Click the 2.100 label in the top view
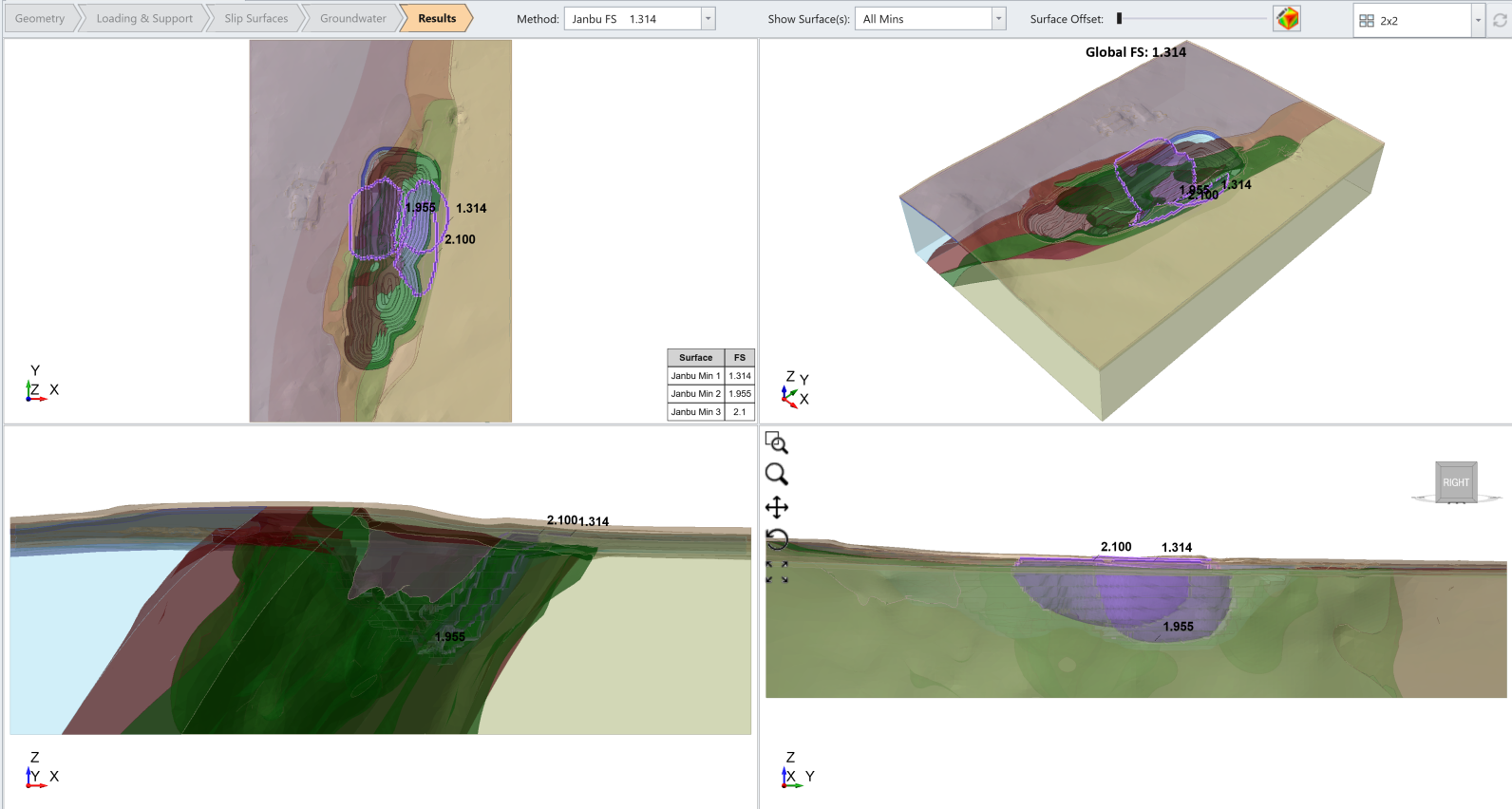 coord(460,239)
